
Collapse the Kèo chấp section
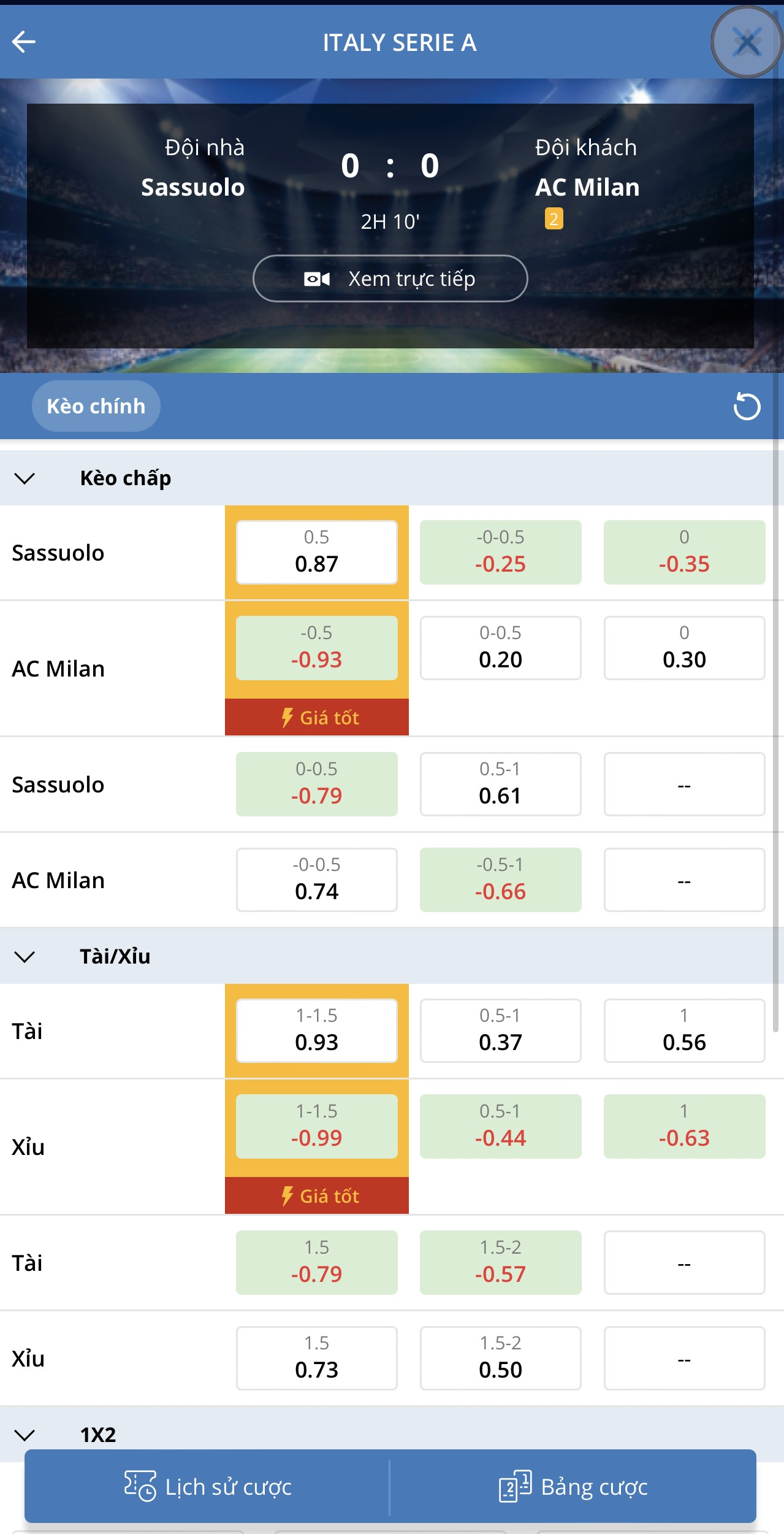pos(25,478)
